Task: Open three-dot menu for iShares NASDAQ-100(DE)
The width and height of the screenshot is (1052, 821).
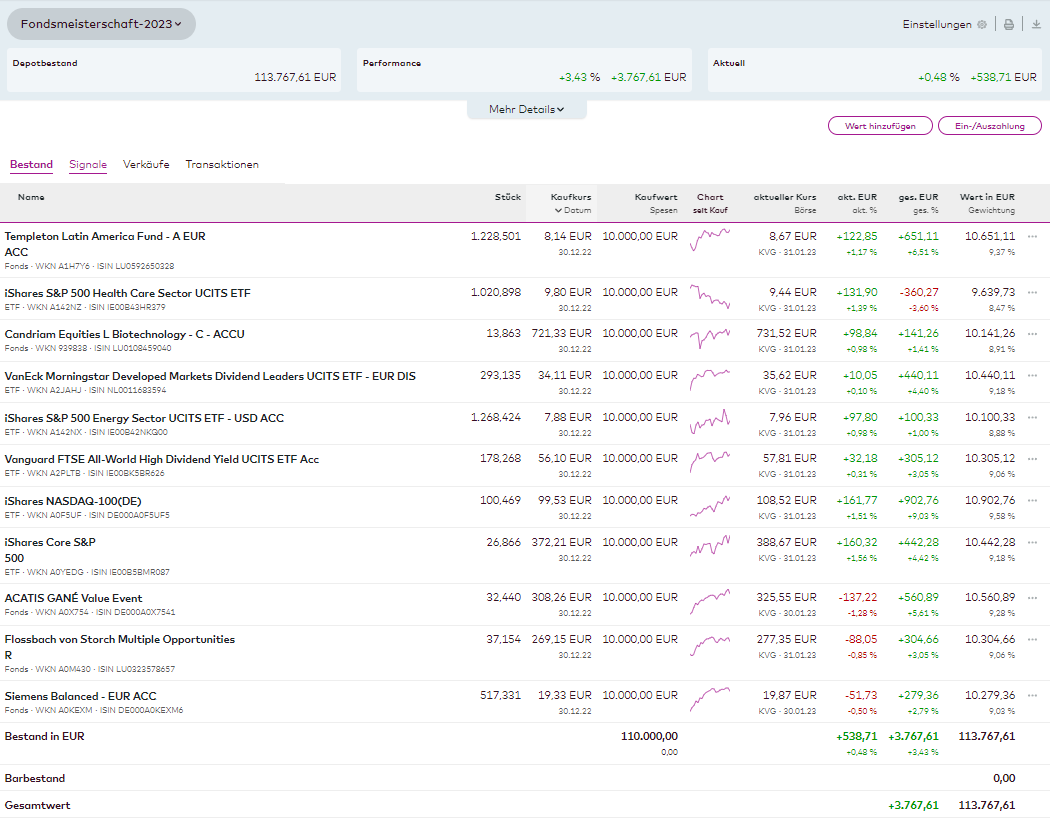Action: click(x=1032, y=501)
